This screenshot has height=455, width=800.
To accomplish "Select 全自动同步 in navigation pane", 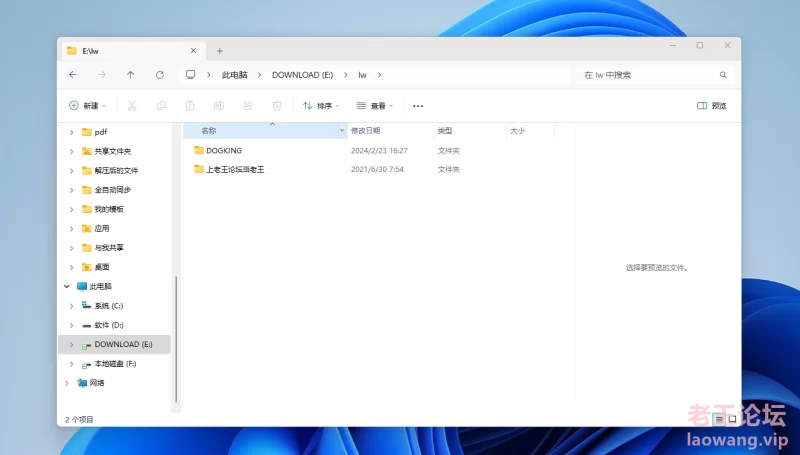I will click(x=113, y=190).
